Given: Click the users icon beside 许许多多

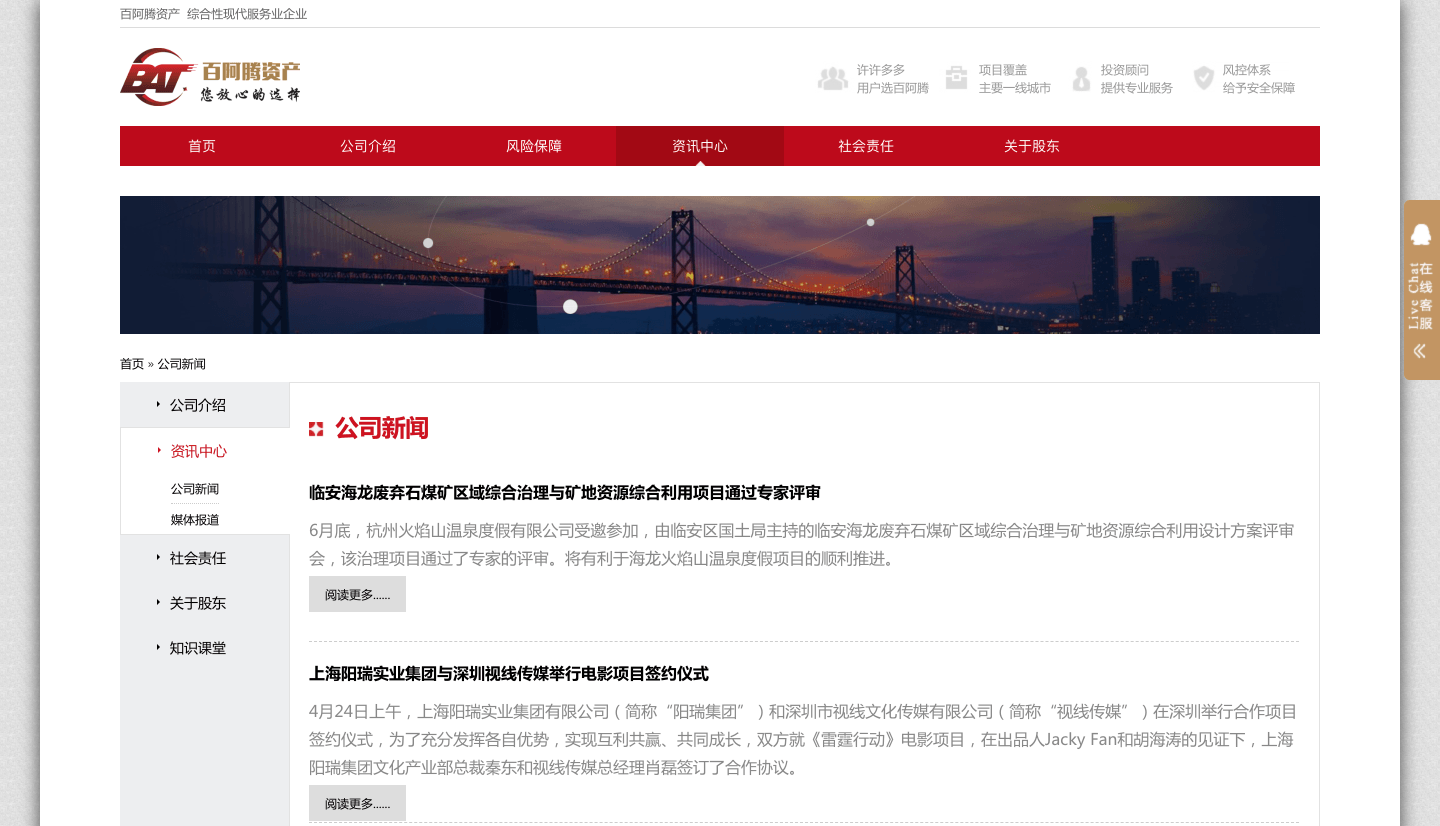Looking at the screenshot, I should click(832, 79).
